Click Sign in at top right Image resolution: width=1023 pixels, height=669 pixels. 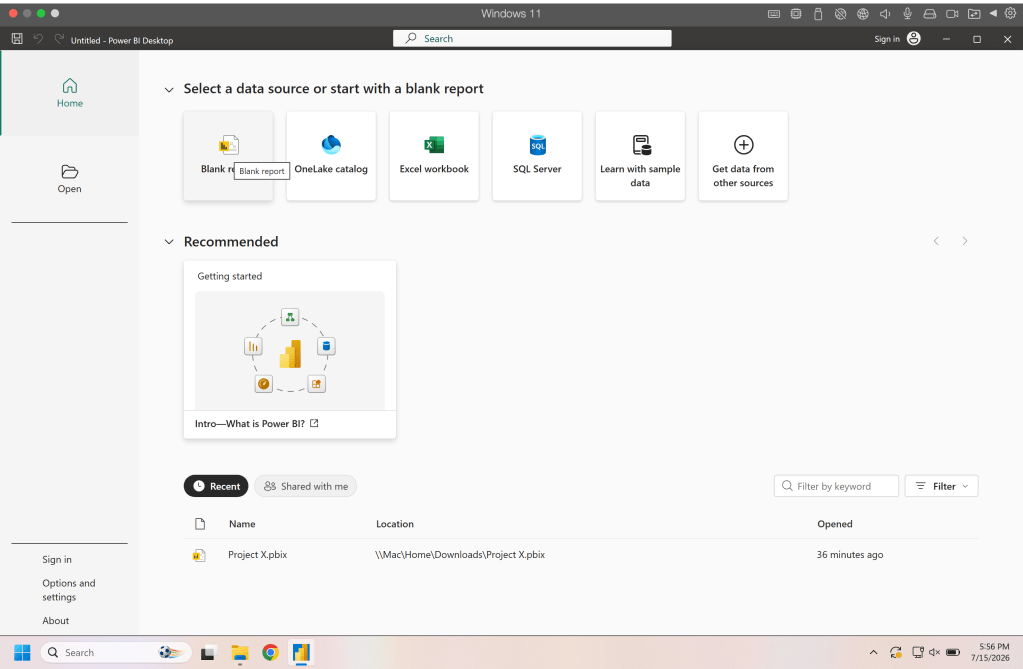[887, 39]
